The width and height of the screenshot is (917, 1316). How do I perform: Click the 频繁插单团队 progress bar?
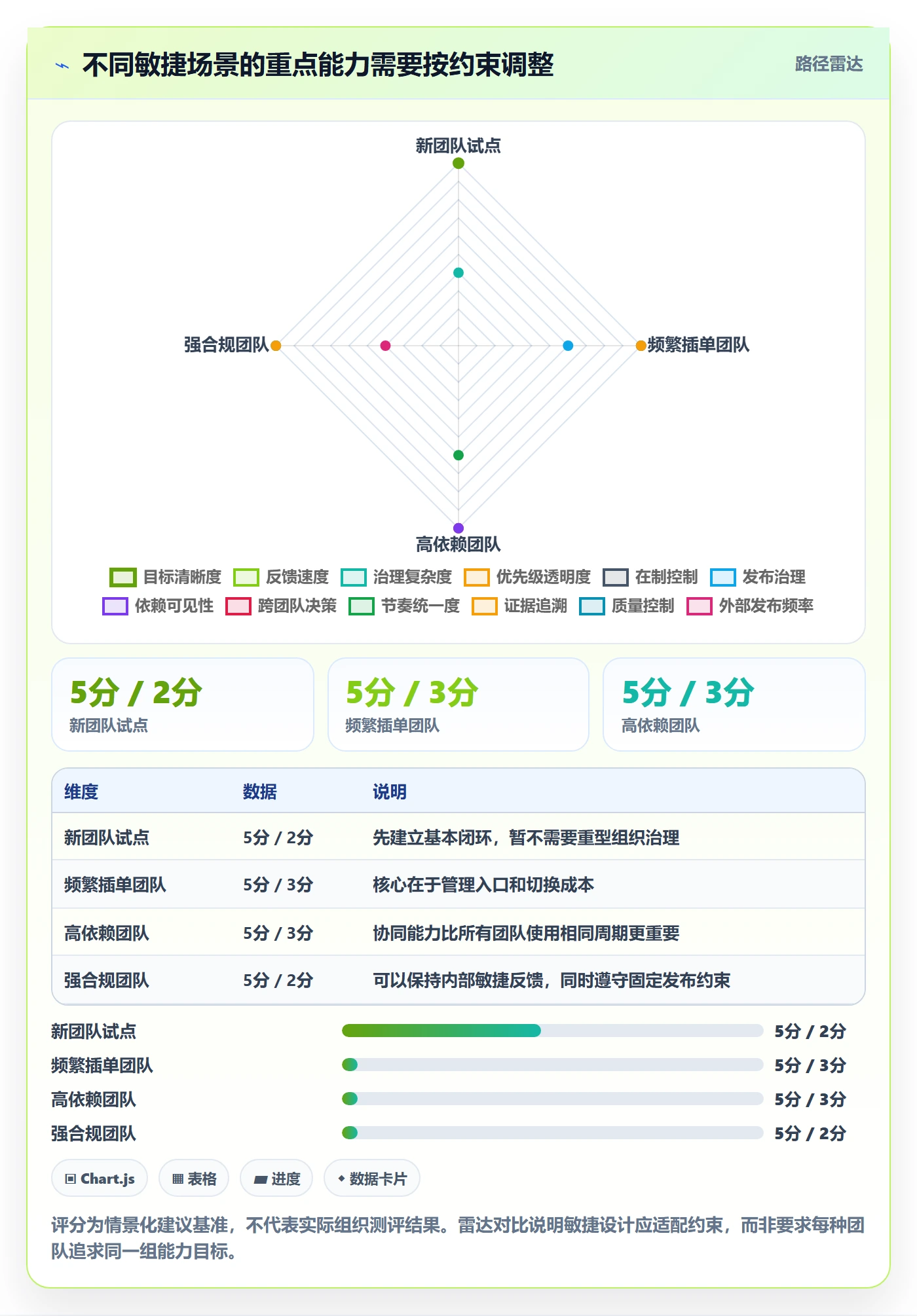click(553, 1065)
